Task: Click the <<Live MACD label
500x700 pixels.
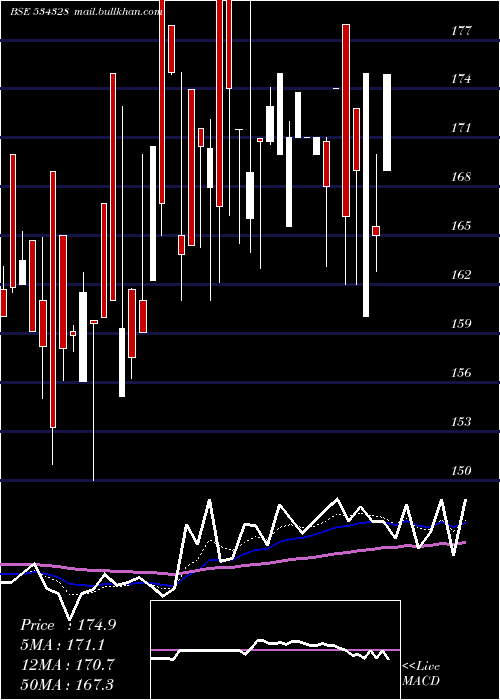Action: tap(421, 674)
